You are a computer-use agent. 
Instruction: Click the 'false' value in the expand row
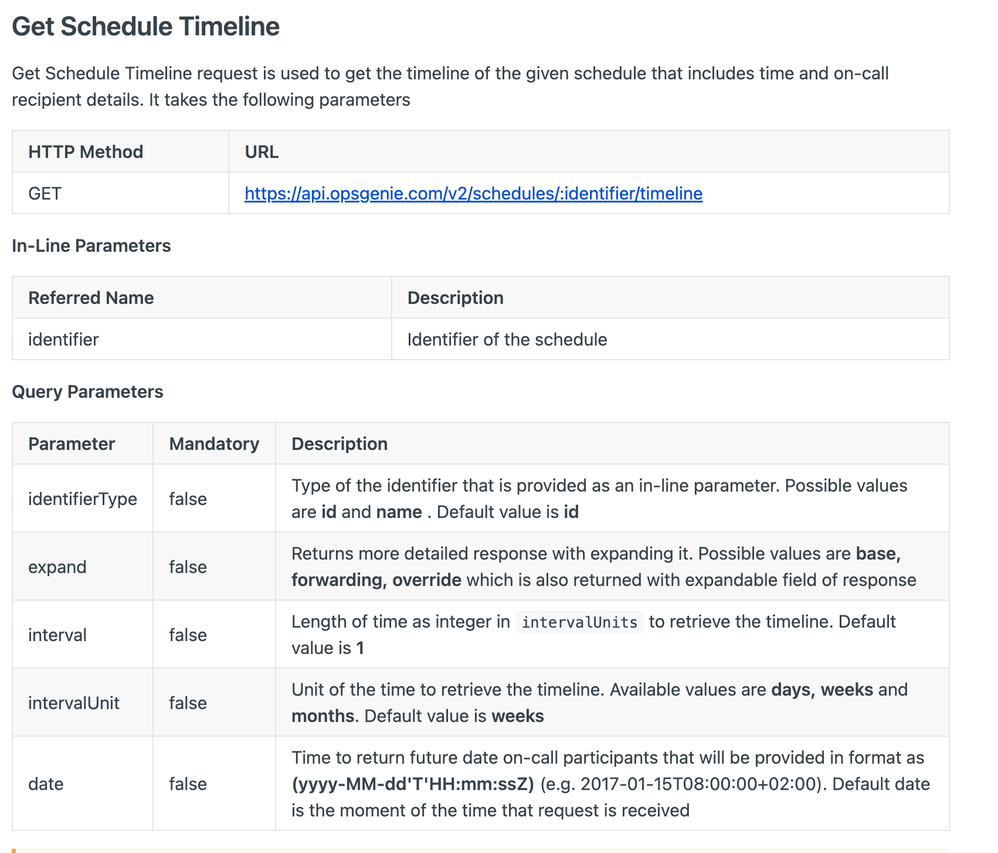pos(188,567)
